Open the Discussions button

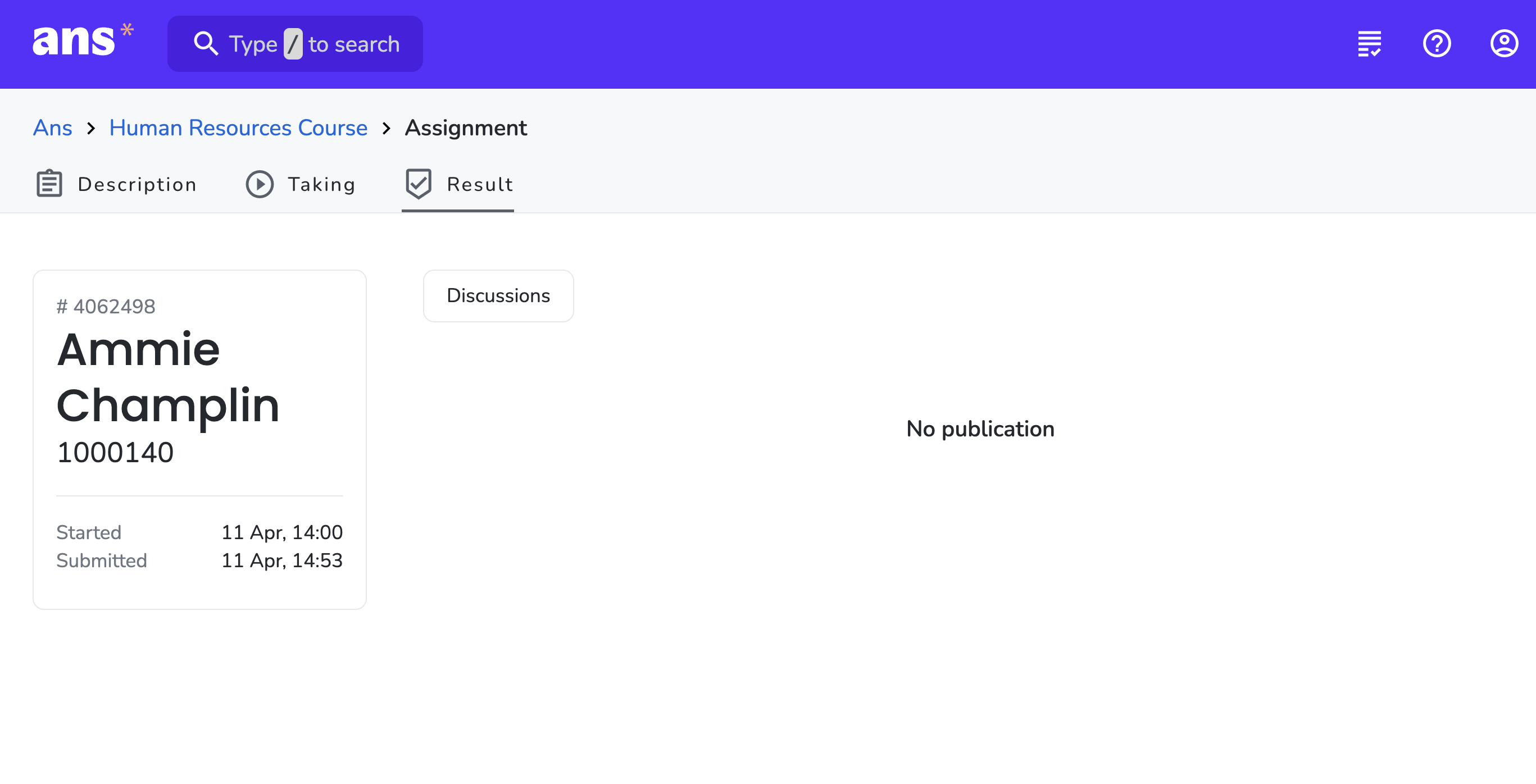coord(498,296)
